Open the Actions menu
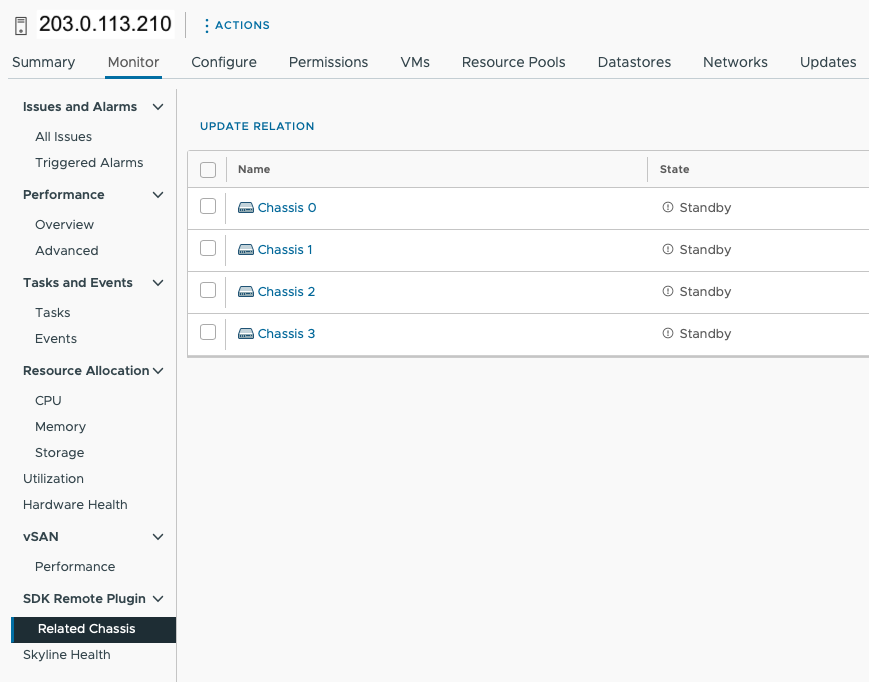Image resolution: width=869 pixels, height=682 pixels. click(x=237, y=25)
